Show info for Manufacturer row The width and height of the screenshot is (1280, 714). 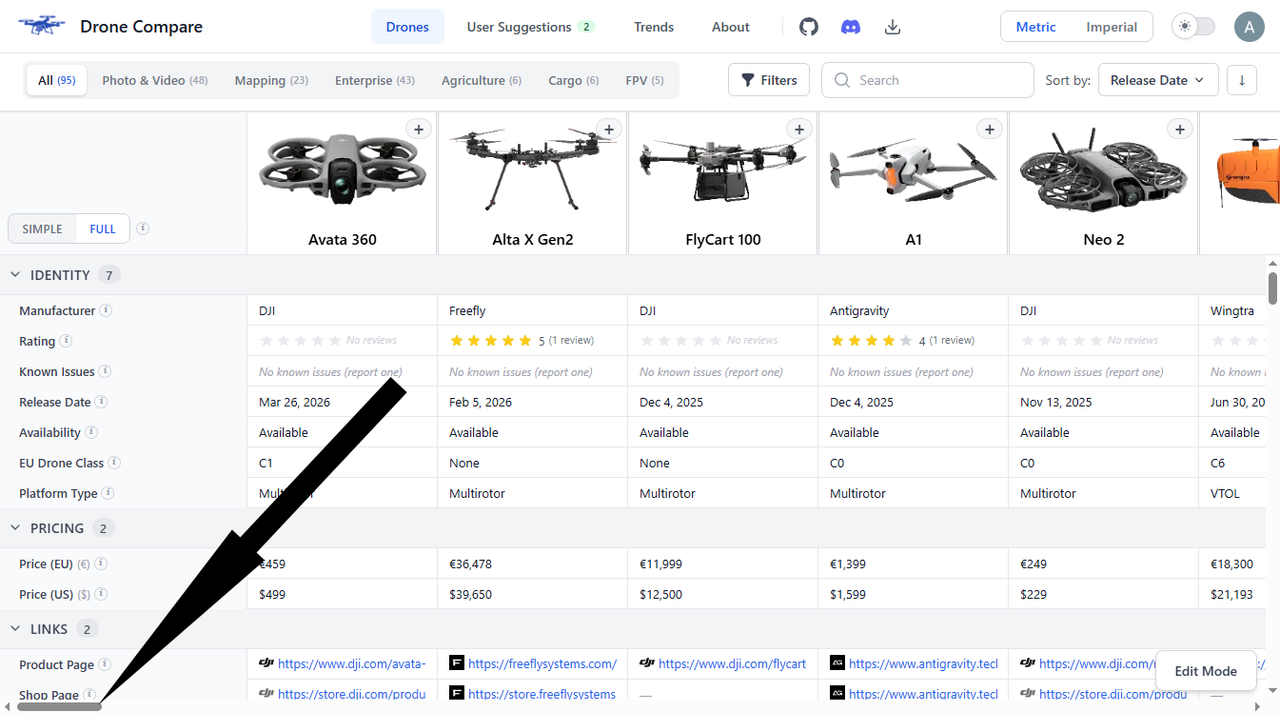(x=106, y=310)
